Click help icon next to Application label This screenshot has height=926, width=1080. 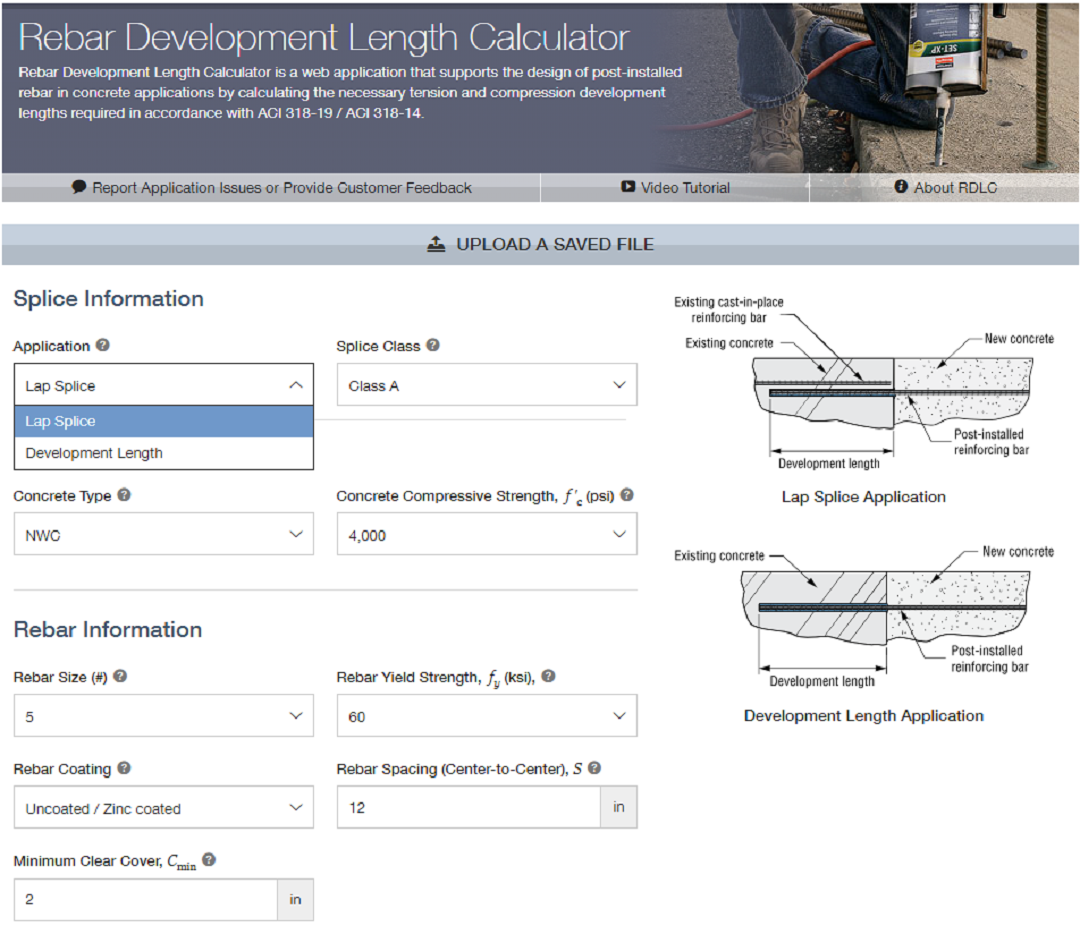pos(103,345)
